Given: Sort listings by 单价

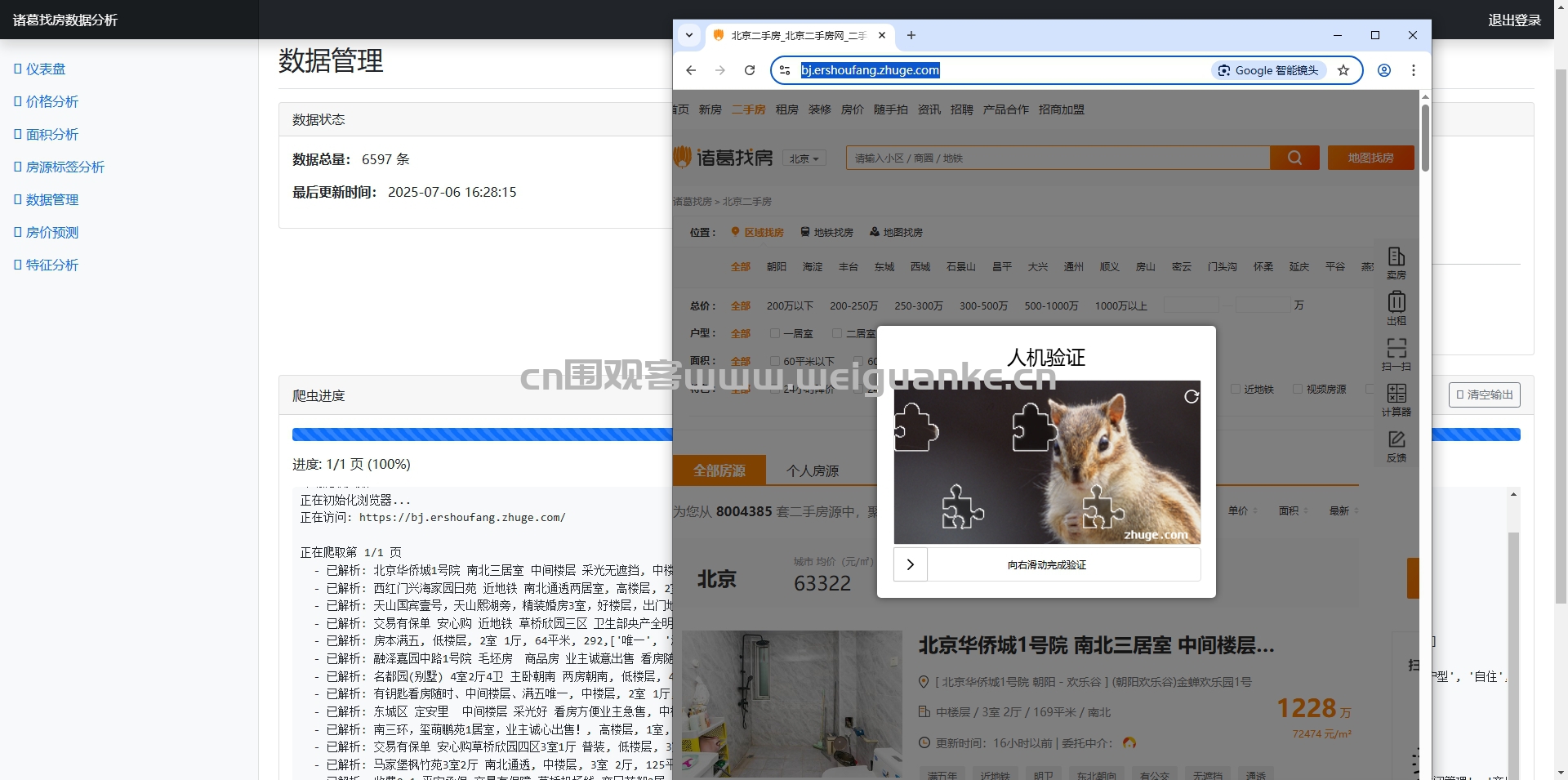Looking at the screenshot, I should coord(1242,510).
